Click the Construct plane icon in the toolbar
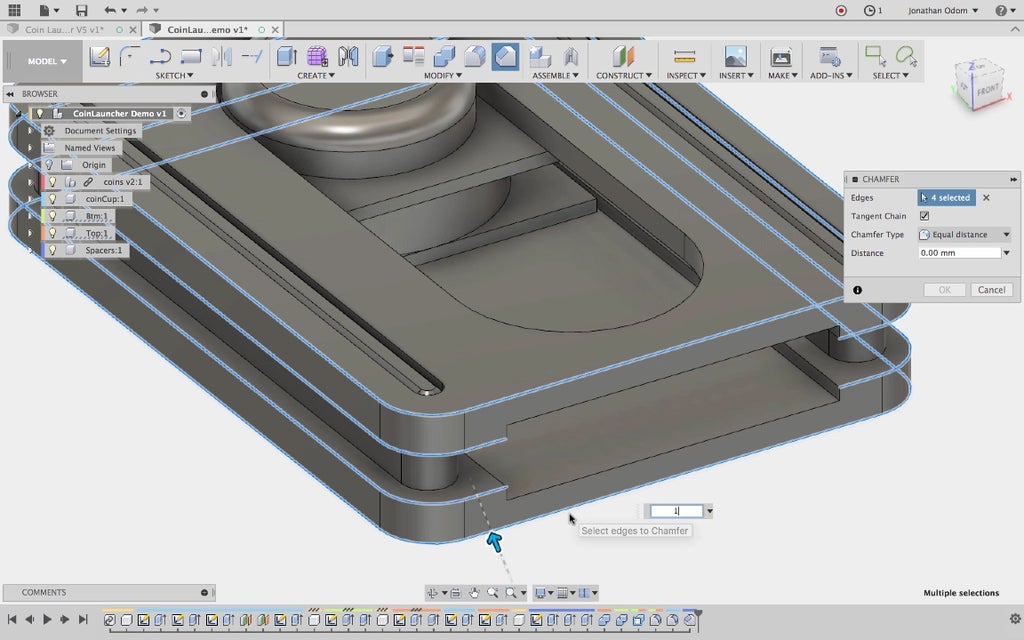Image resolution: width=1024 pixels, height=640 pixels. click(x=623, y=57)
